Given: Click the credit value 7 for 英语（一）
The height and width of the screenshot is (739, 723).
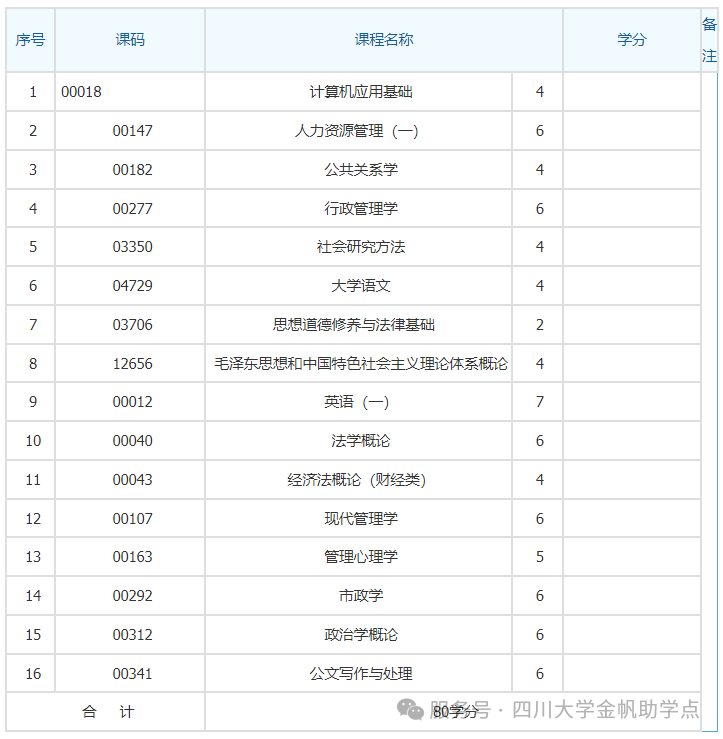Looking at the screenshot, I should click(x=540, y=402).
